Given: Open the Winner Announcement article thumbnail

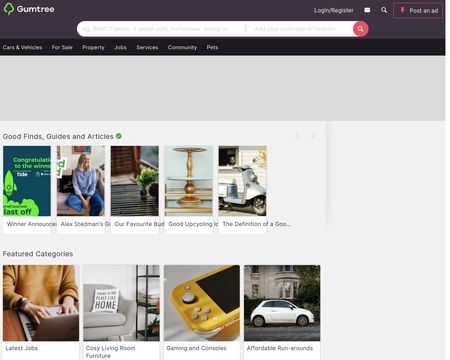Looking at the screenshot, I should coord(27,181).
